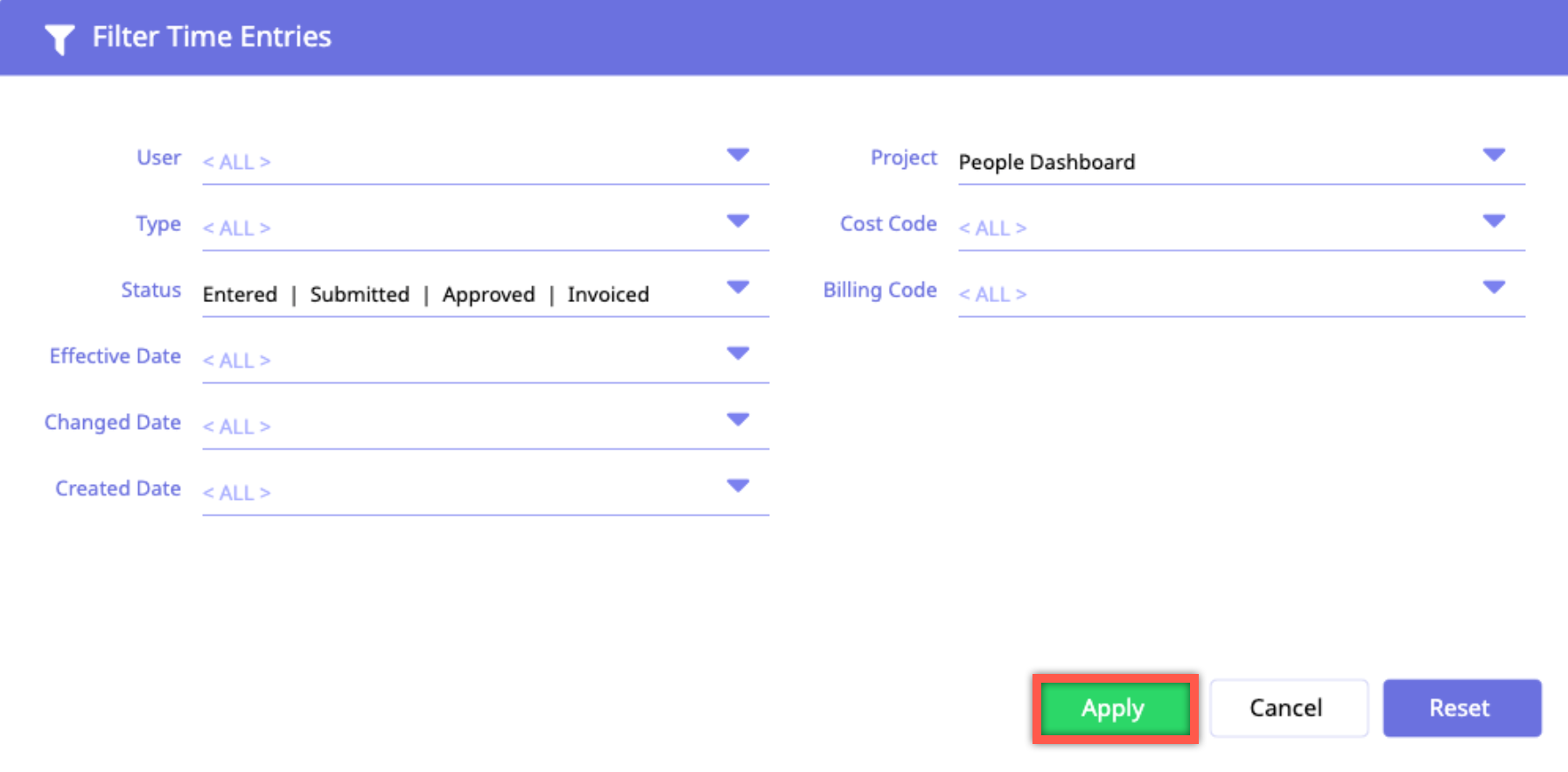Click the filter funnel icon in header
The width and height of the screenshot is (1568, 772).
(59, 39)
